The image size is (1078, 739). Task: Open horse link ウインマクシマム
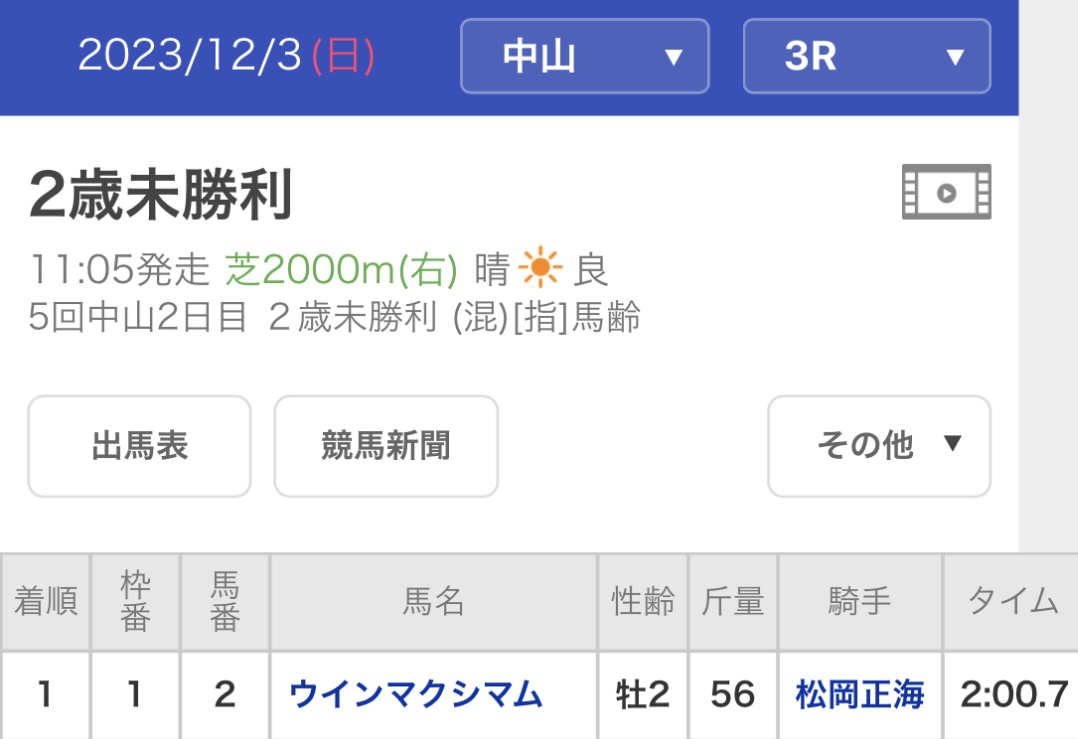coord(416,694)
